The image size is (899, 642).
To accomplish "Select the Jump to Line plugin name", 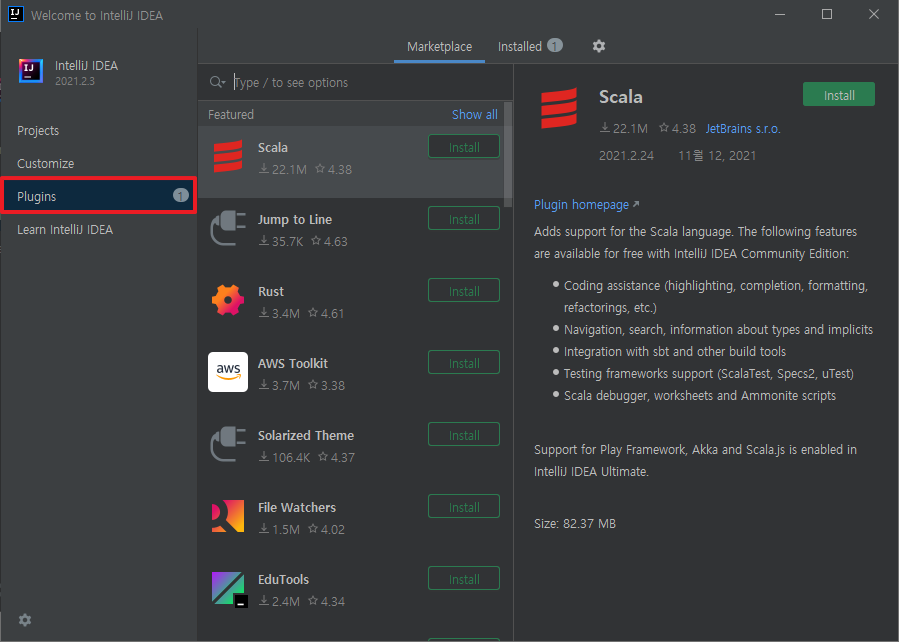I will [x=295, y=220].
